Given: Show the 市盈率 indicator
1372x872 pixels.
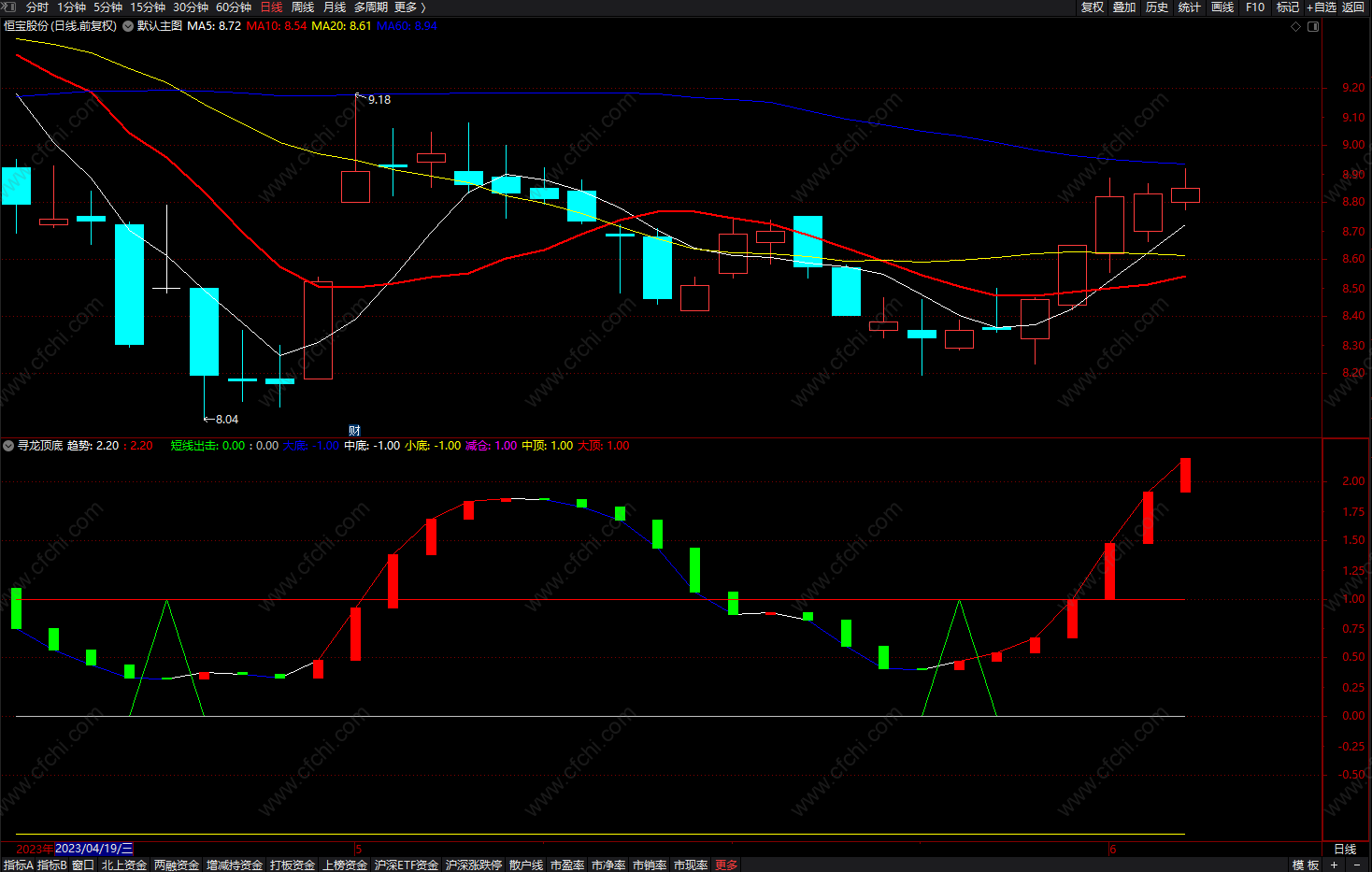Looking at the screenshot, I should [x=567, y=865].
